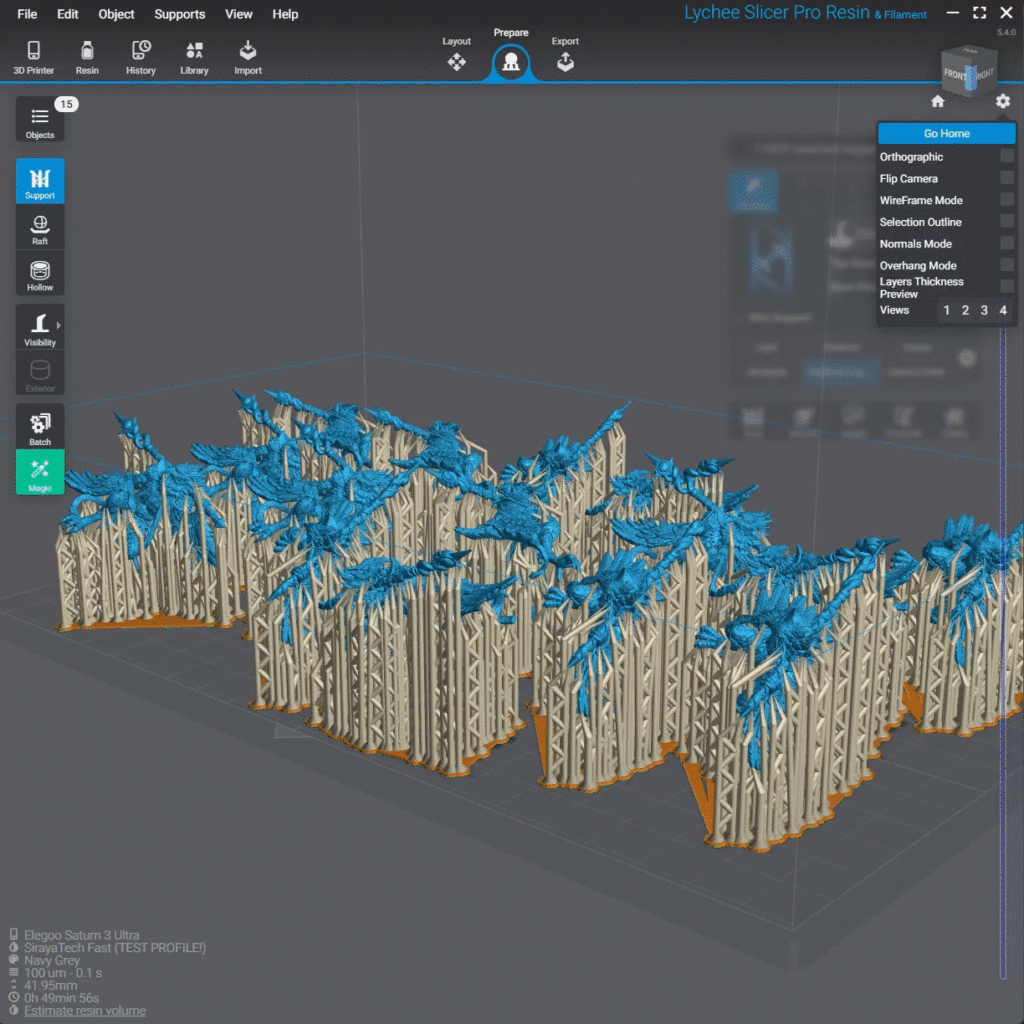Click the Go Home button
The height and width of the screenshot is (1024, 1024).
coord(946,133)
